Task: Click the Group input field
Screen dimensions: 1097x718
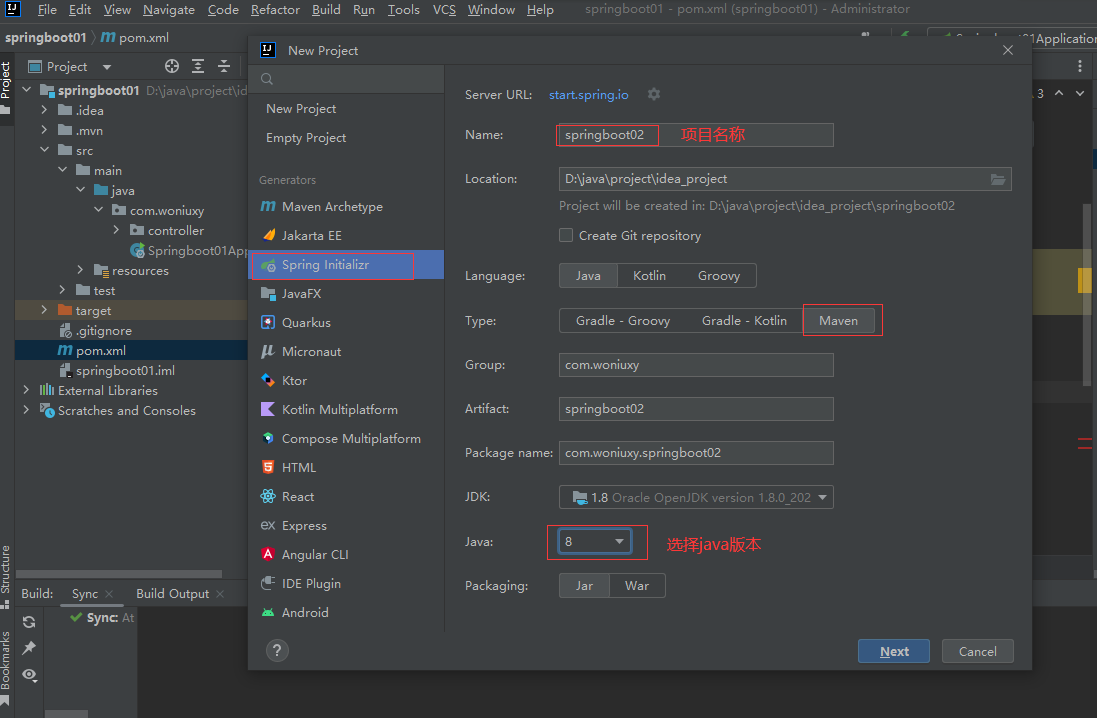Action: pyautogui.click(x=696, y=365)
